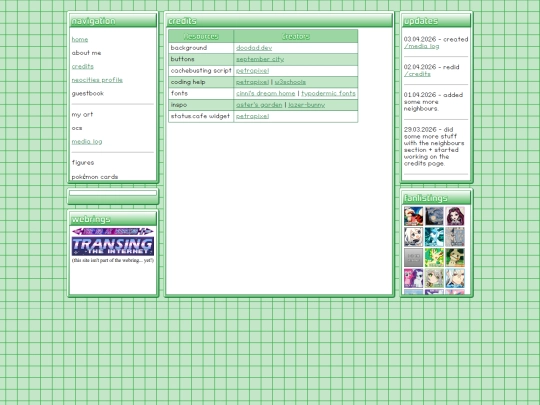Image resolution: width=540 pixels, height=405 pixels.
Task: Open petrapixel in the coding help row
Action: click(x=252, y=82)
